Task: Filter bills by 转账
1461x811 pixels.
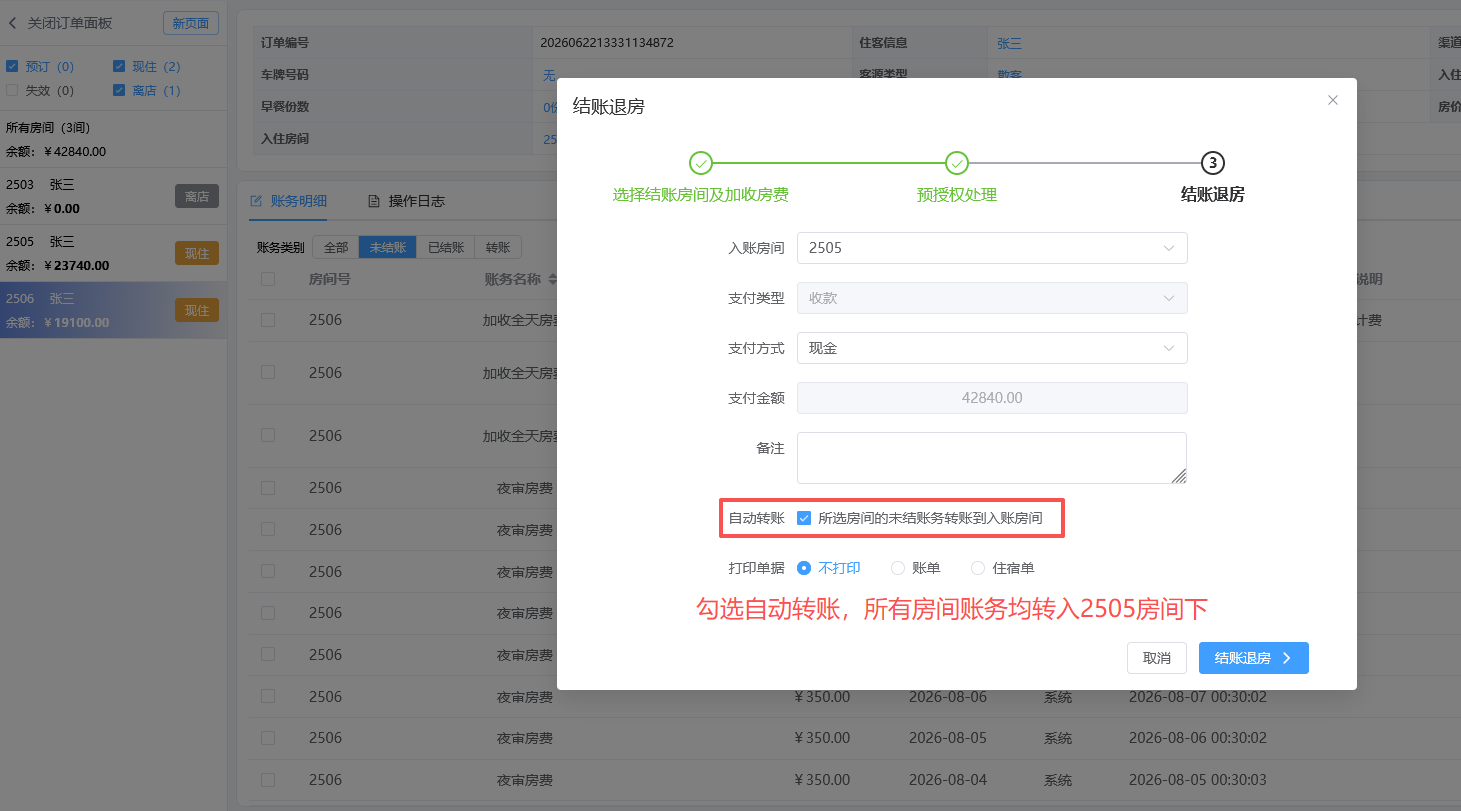Action: pyautogui.click(x=498, y=247)
